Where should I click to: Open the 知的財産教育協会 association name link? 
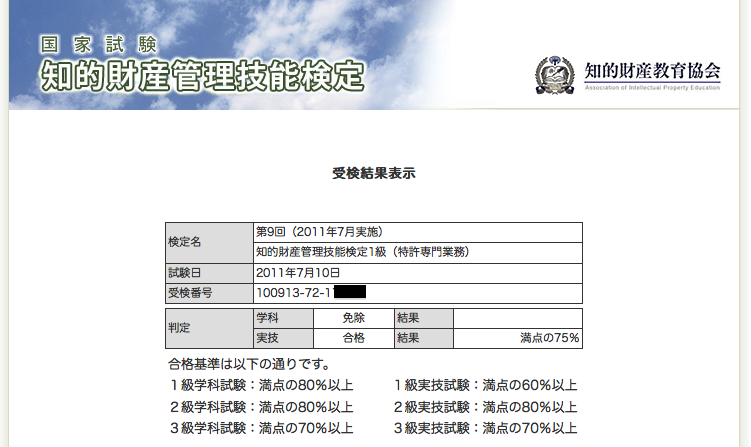[652, 70]
